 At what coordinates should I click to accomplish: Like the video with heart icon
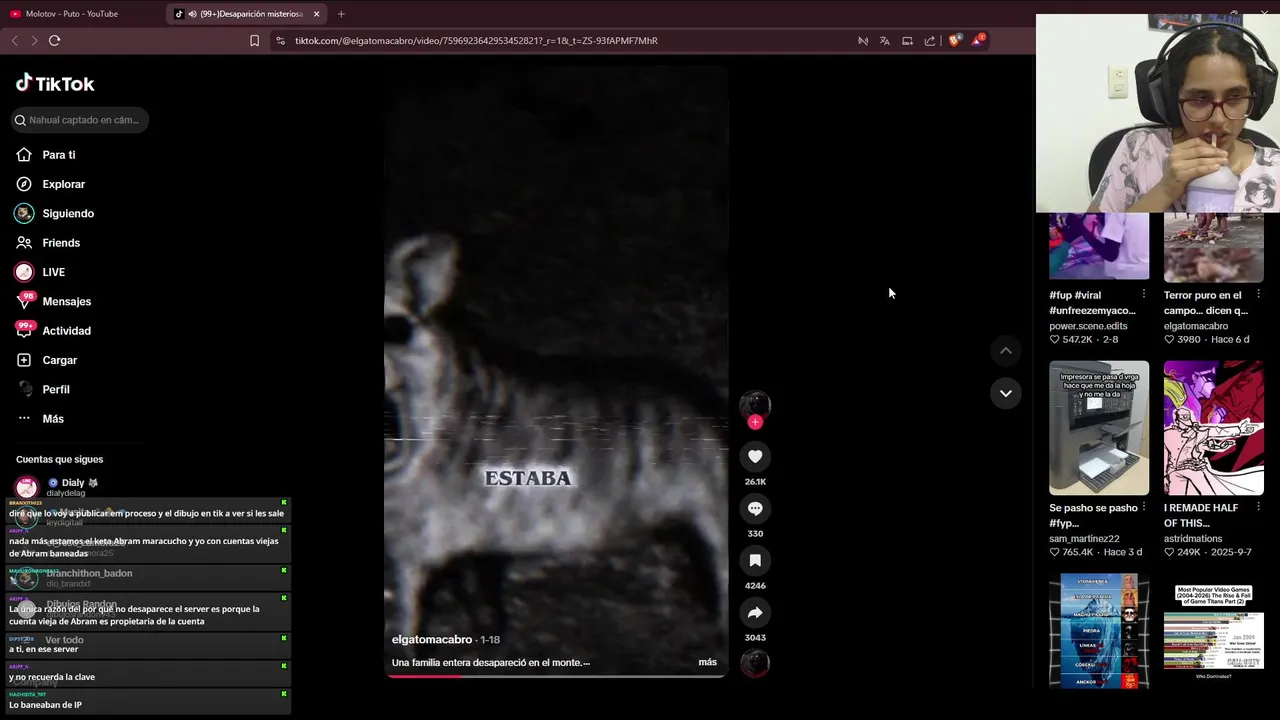coord(755,456)
